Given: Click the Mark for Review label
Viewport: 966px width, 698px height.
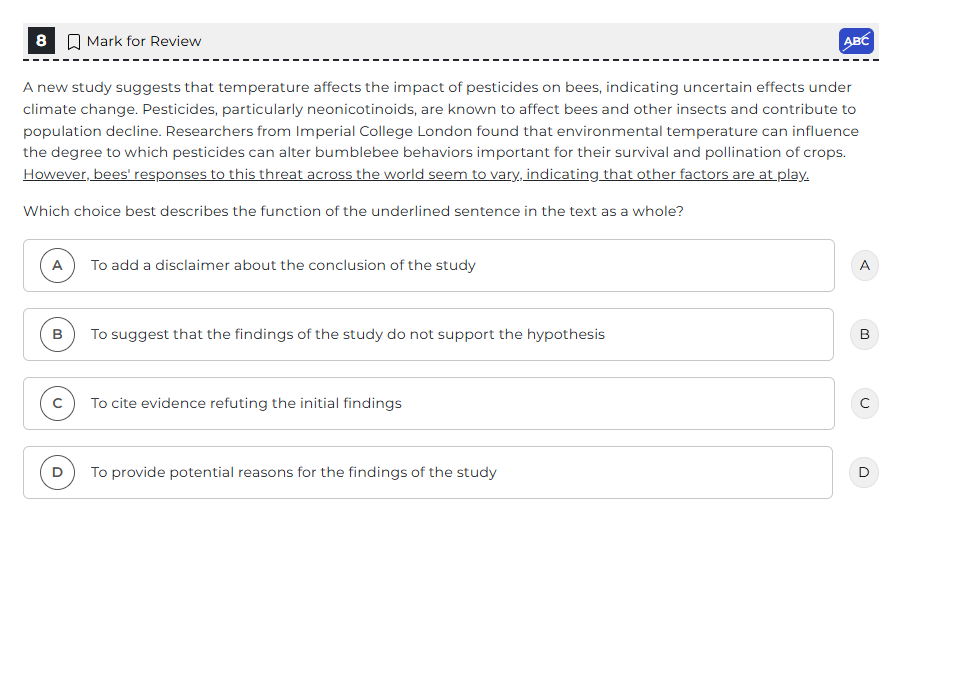Looking at the screenshot, I should (143, 41).
